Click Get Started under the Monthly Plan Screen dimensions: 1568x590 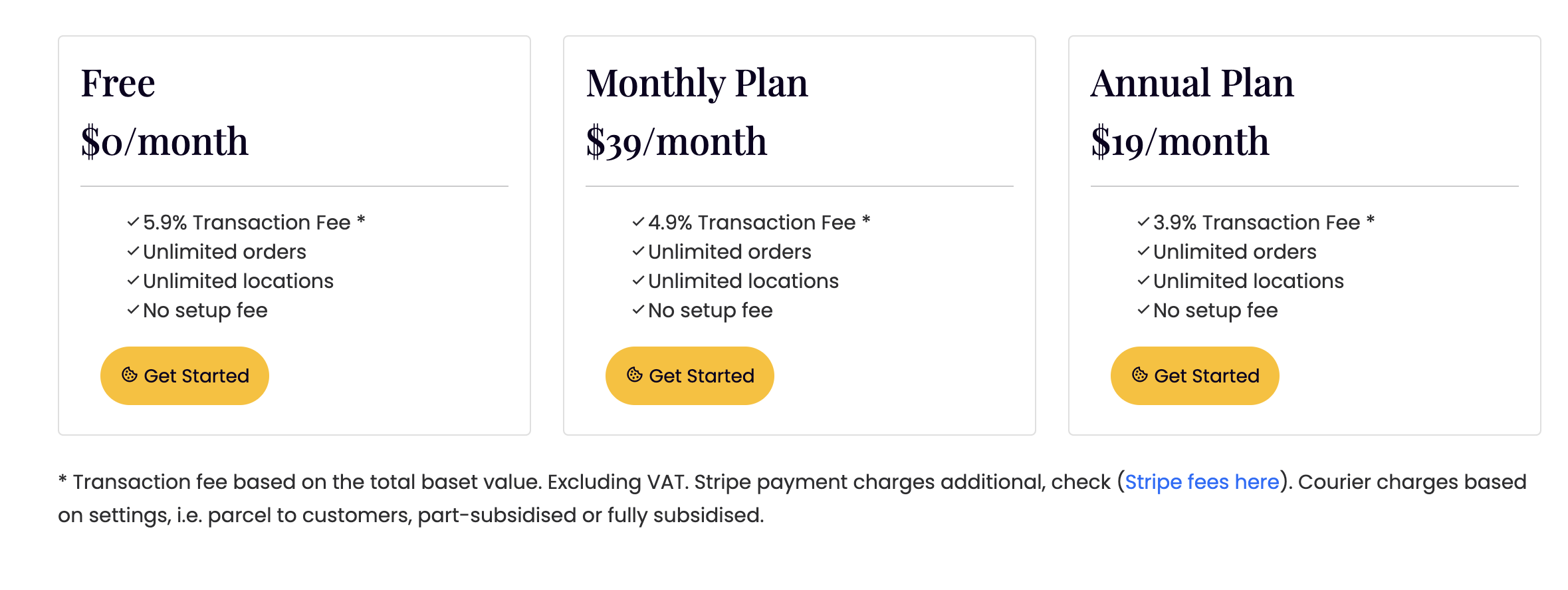tap(690, 376)
